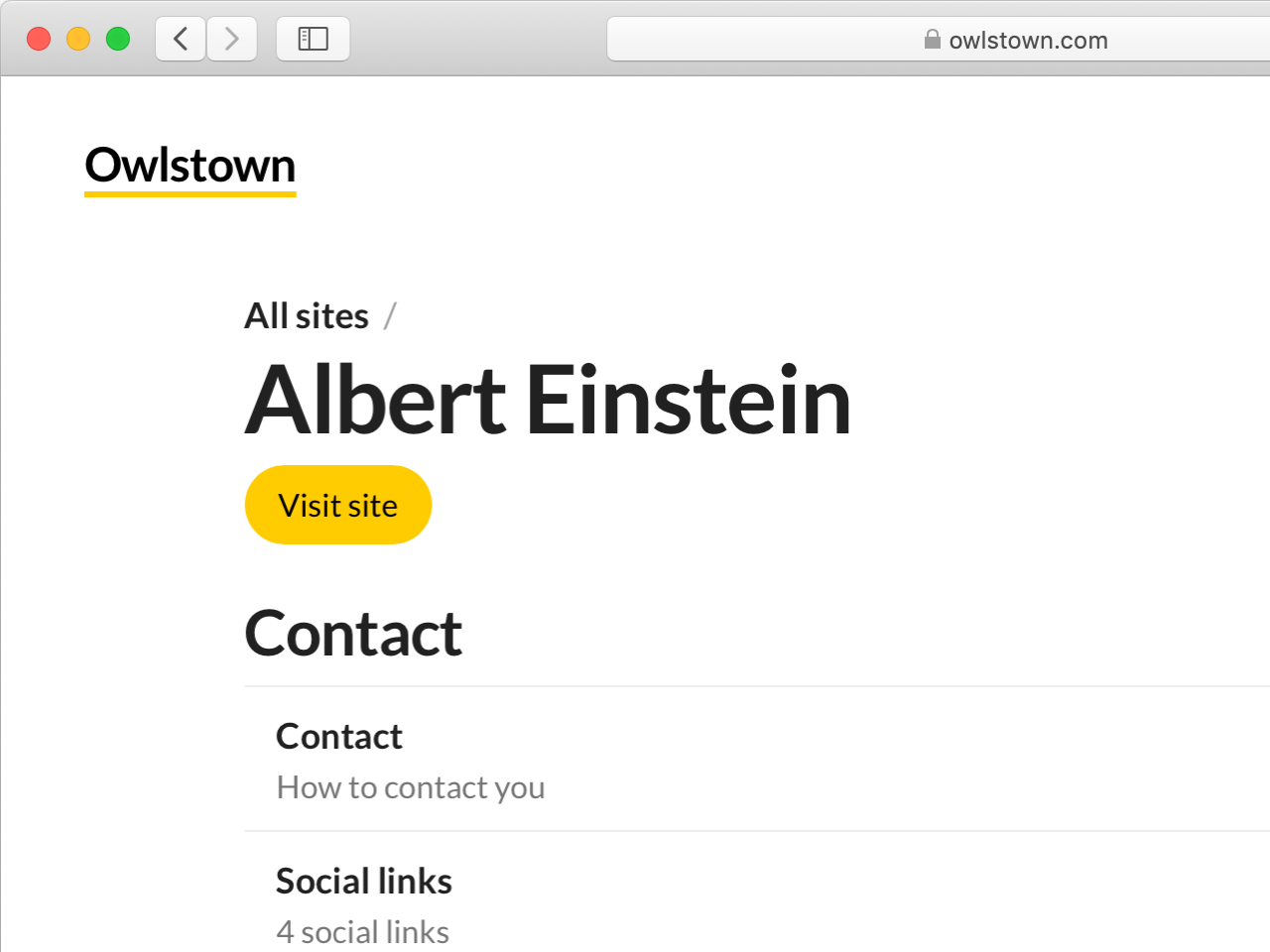This screenshot has height=952, width=1270.
Task: Focus the empty left side of address bar
Action: point(764,40)
